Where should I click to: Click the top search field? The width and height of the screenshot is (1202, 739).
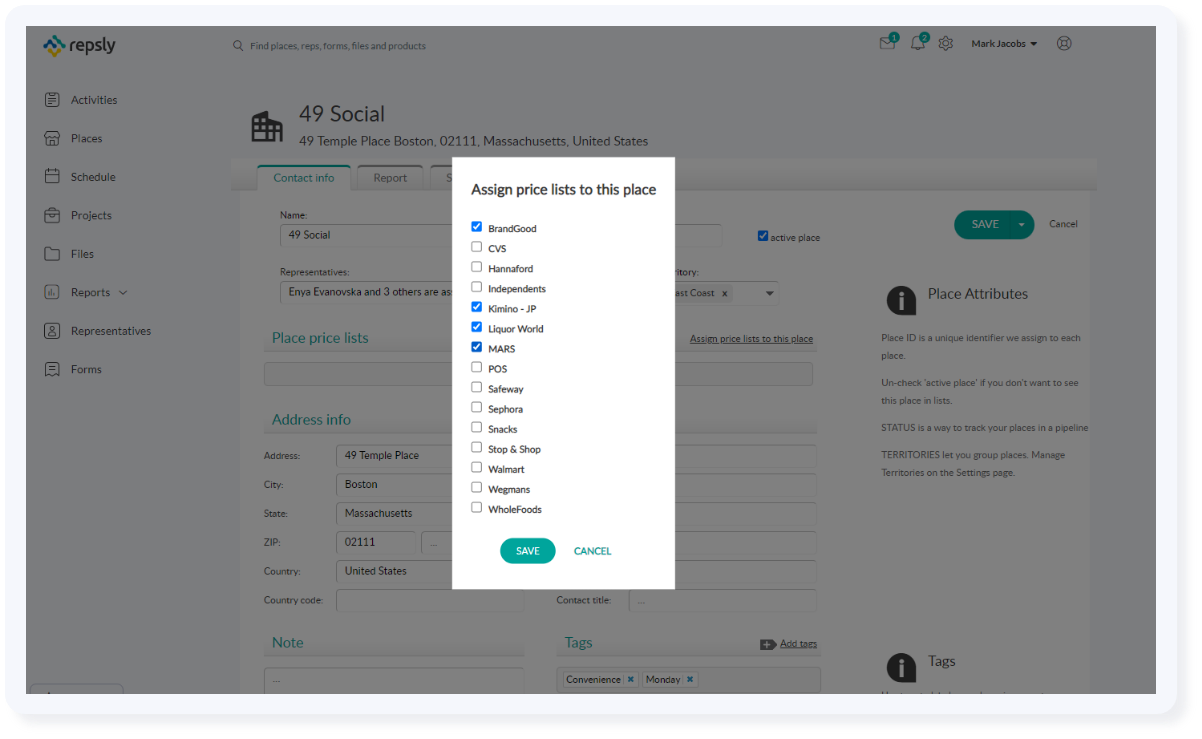(338, 46)
